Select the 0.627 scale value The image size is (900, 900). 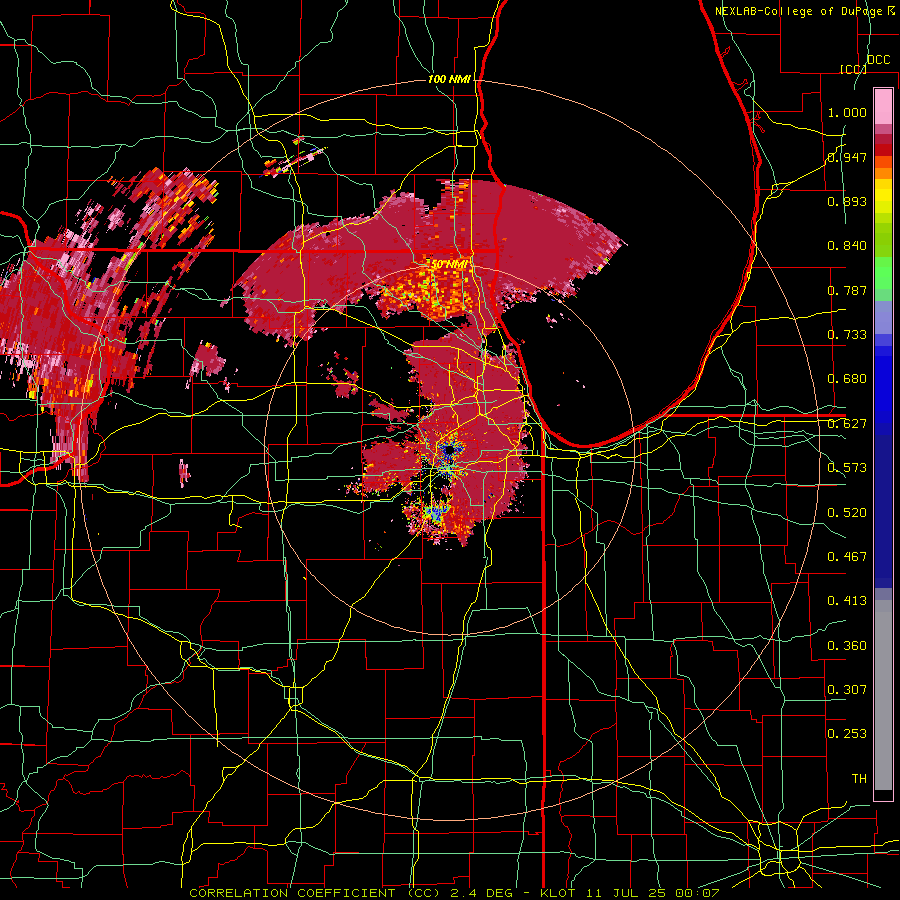pos(847,423)
